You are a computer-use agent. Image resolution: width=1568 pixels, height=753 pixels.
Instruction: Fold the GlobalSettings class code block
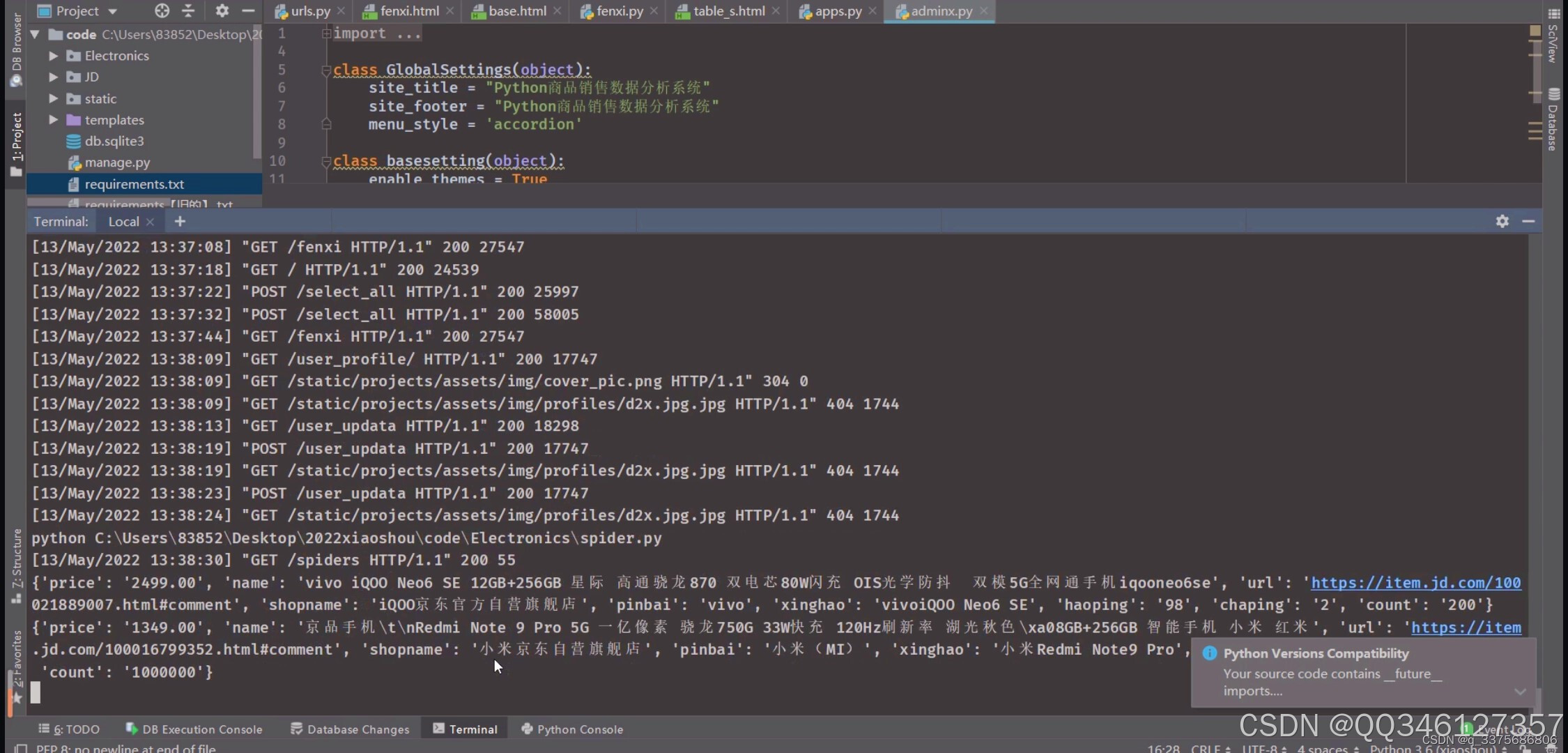point(325,70)
